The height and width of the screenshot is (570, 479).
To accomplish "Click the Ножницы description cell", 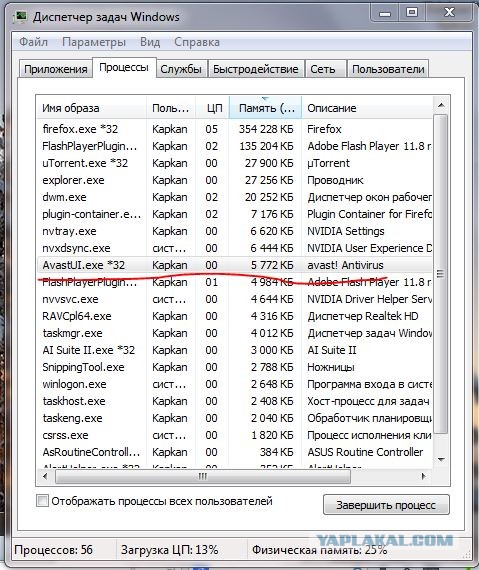I will click(331, 367).
